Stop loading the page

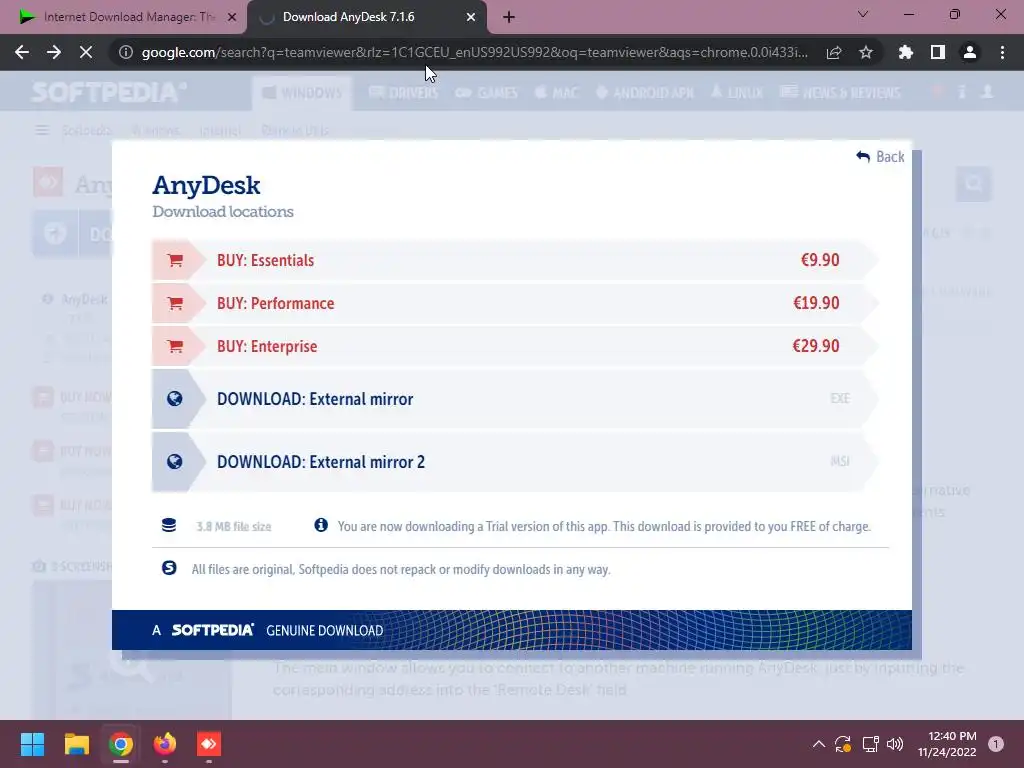[86, 52]
